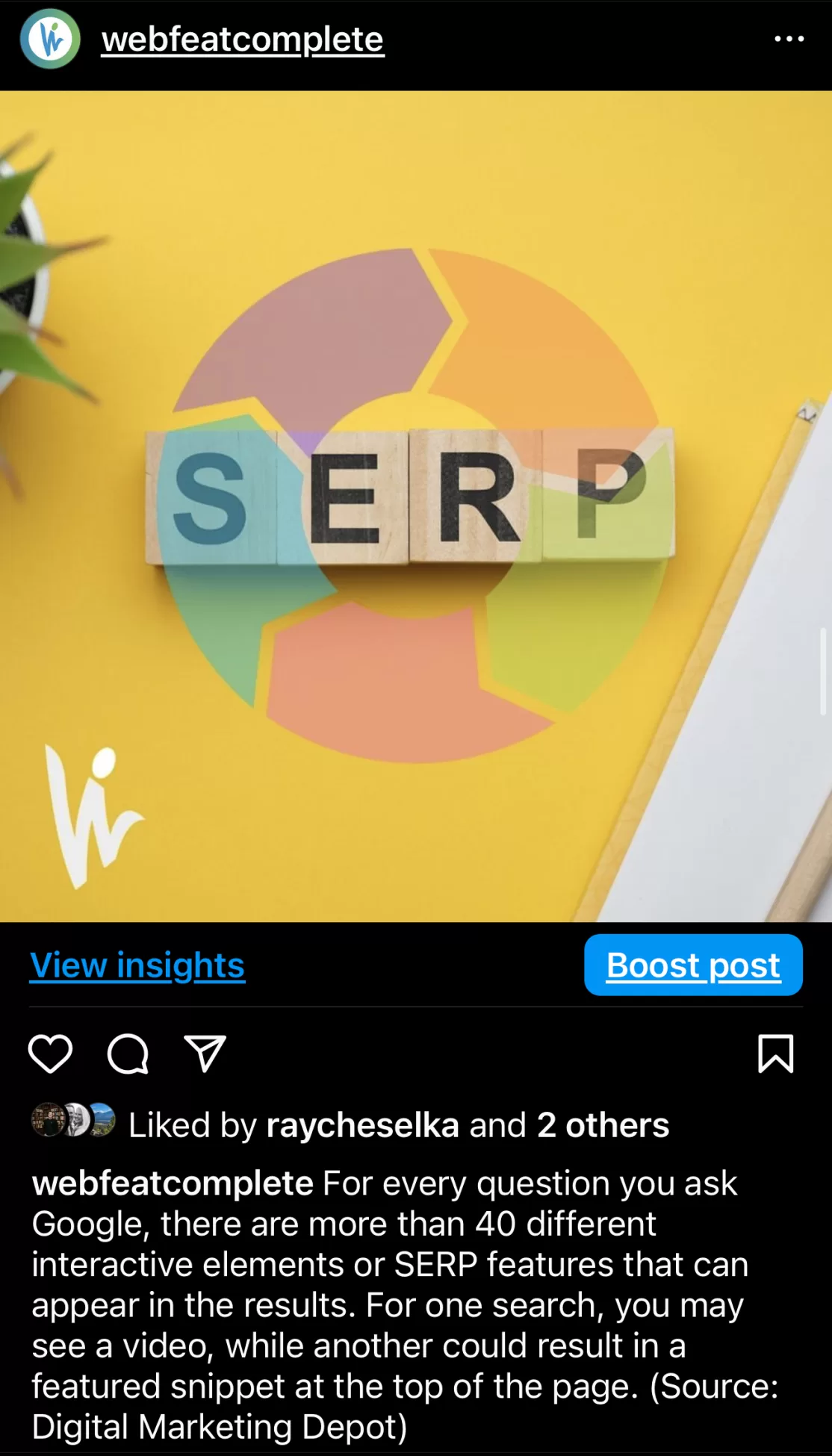Viewport: 832px width, 1456px height.
Task: Open webfeatcomplete username link in header
Action: pyautogui.click(x=243, y=40)
